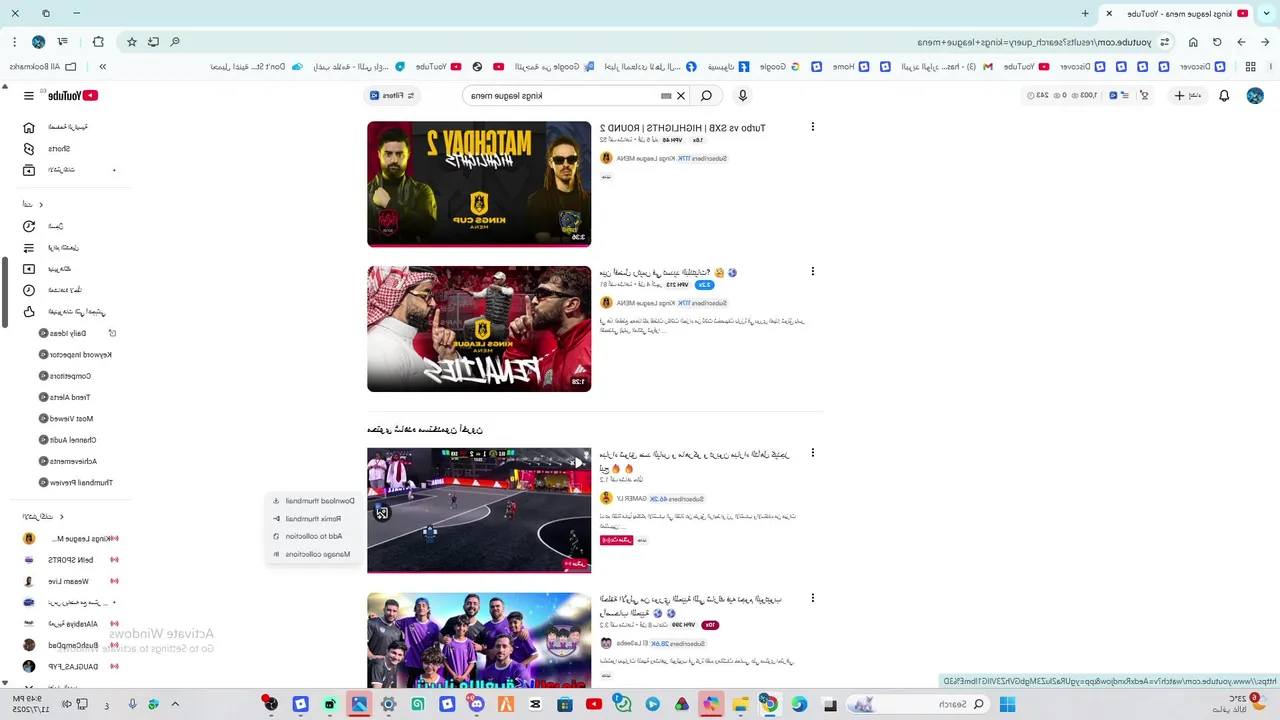Choose Remix thumbnail from the popup menu
Viewport: 1280px width, 720px height.
click(x=313, y=519)
